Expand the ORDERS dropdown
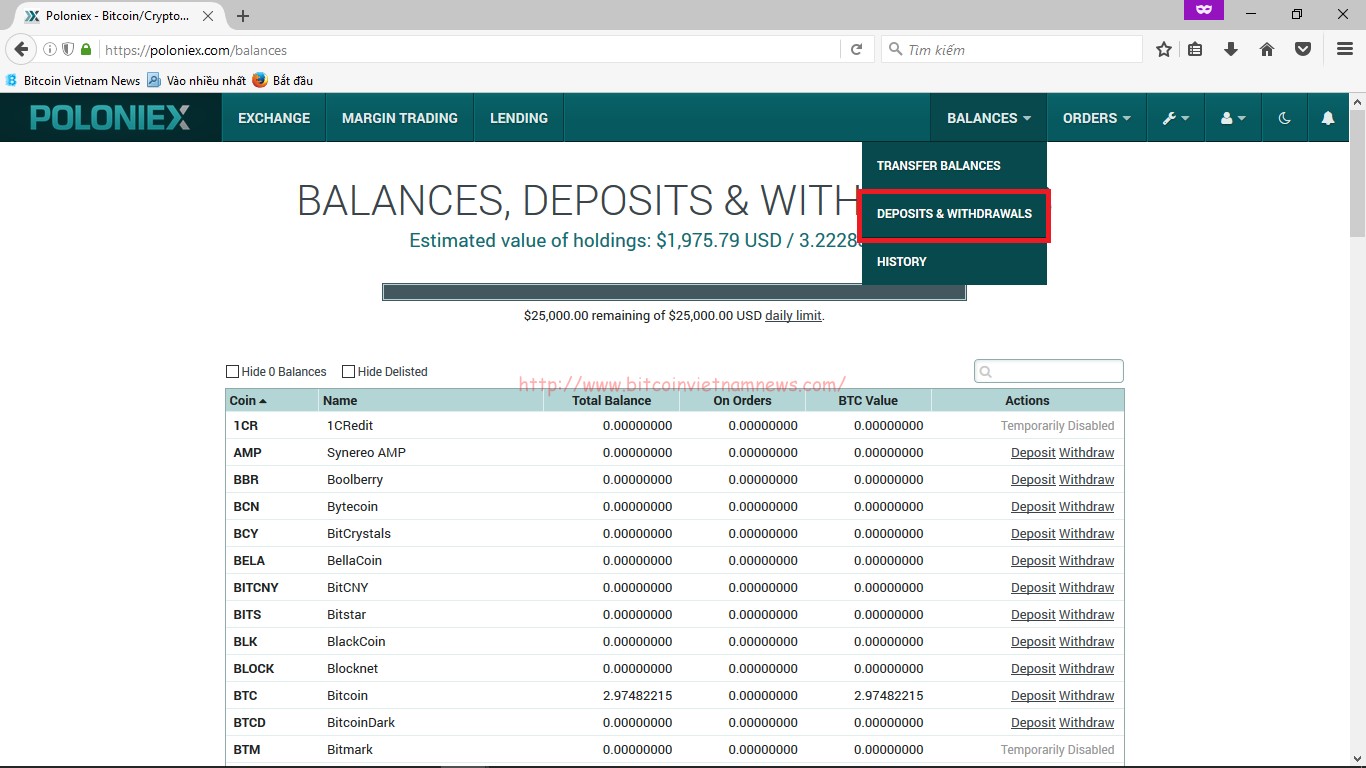Screen dimensions: 1366x768 [x=1096, y=118]
